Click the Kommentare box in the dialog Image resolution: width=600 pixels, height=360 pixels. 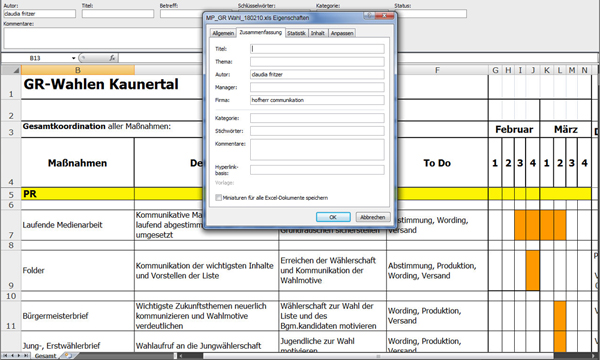pos(317,149)
